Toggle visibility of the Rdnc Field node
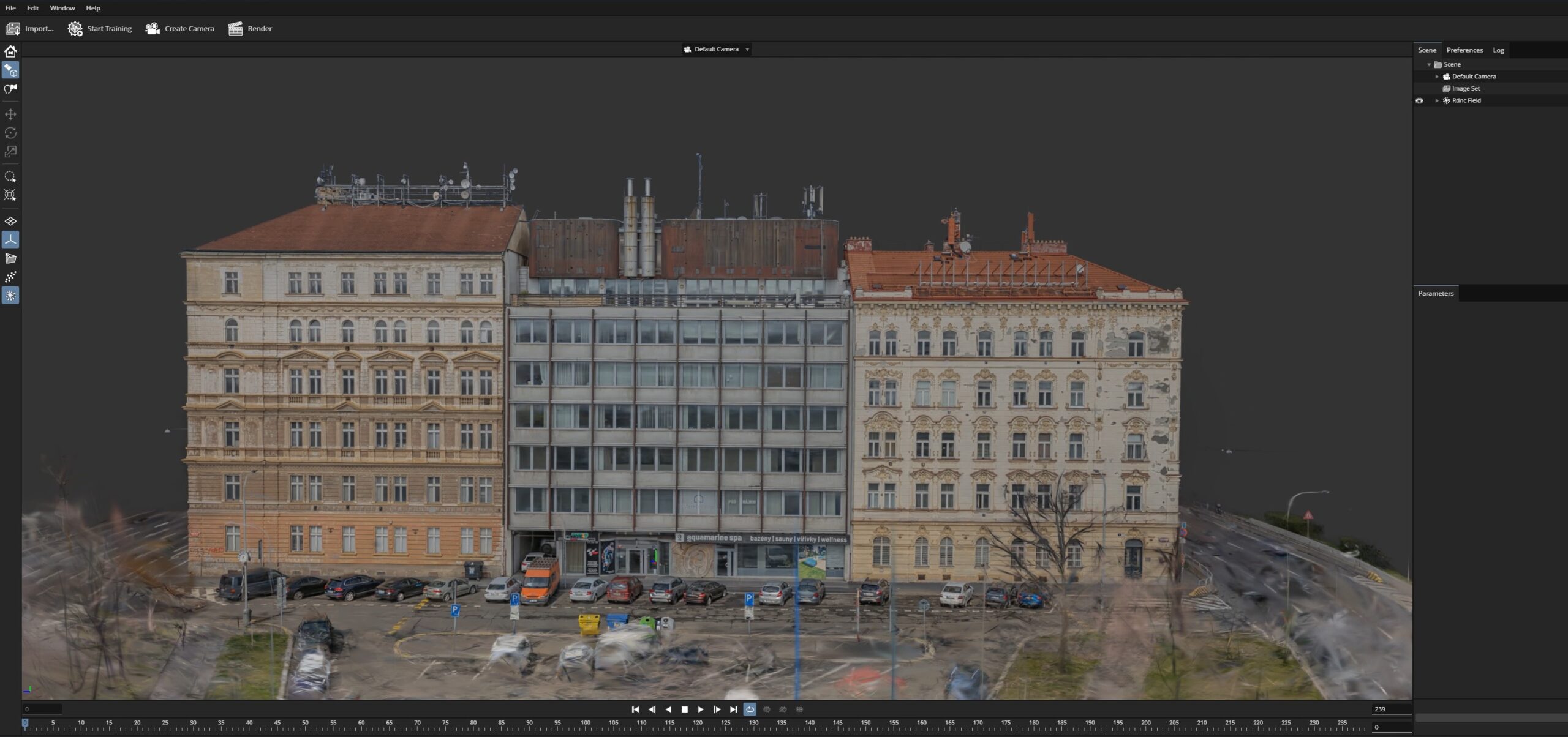The image size is (1568, 737). [1420, 100]
